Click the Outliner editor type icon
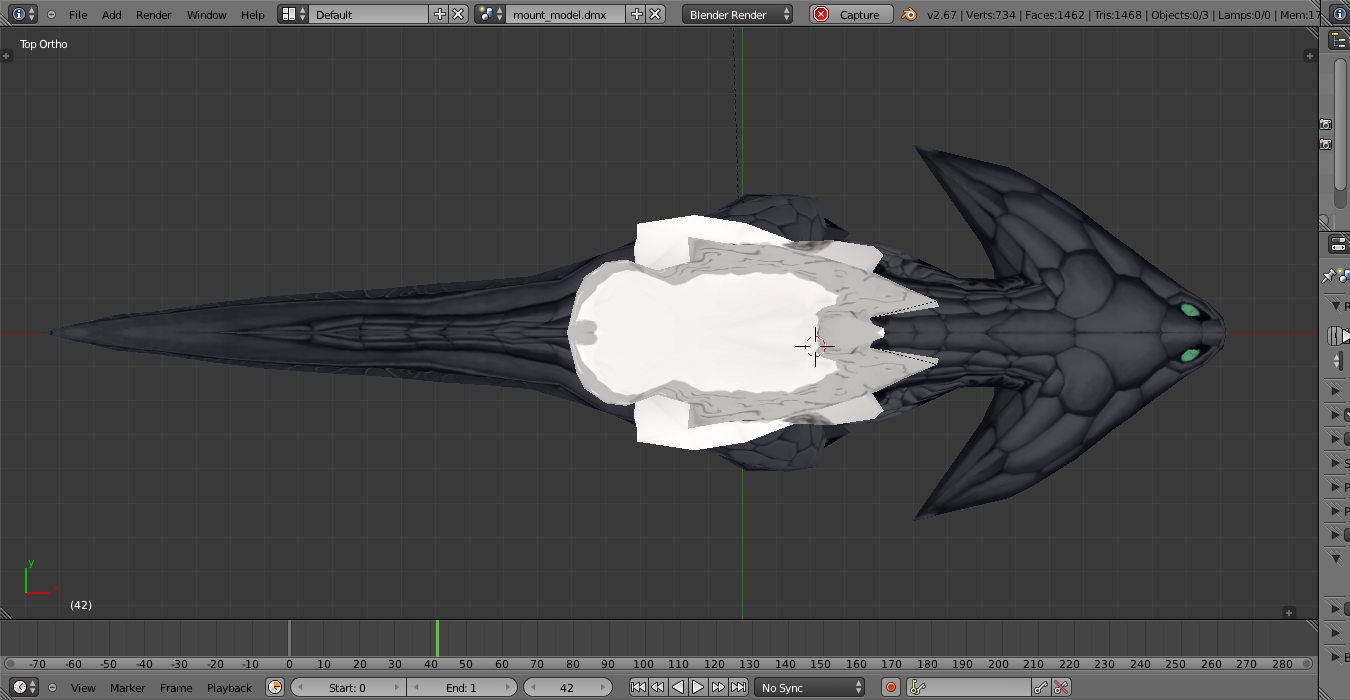The width and height of the screenshot is (1350, 700). click(x=1337, y=40)
